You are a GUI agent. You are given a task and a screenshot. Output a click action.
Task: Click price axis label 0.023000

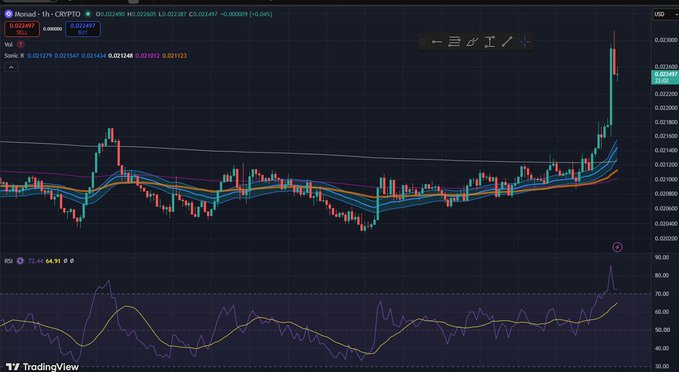[666, 40]
